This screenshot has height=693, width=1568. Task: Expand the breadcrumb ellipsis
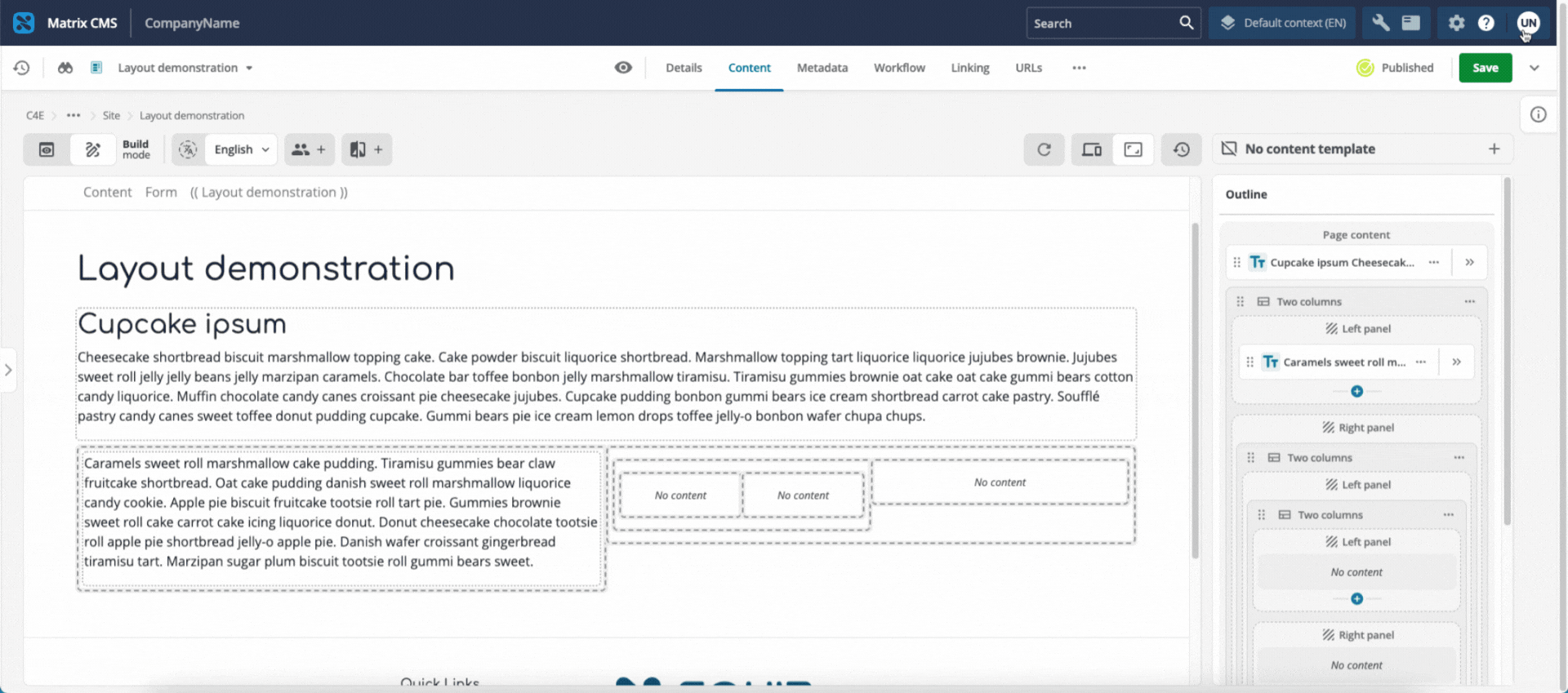(x=73, y=115)
